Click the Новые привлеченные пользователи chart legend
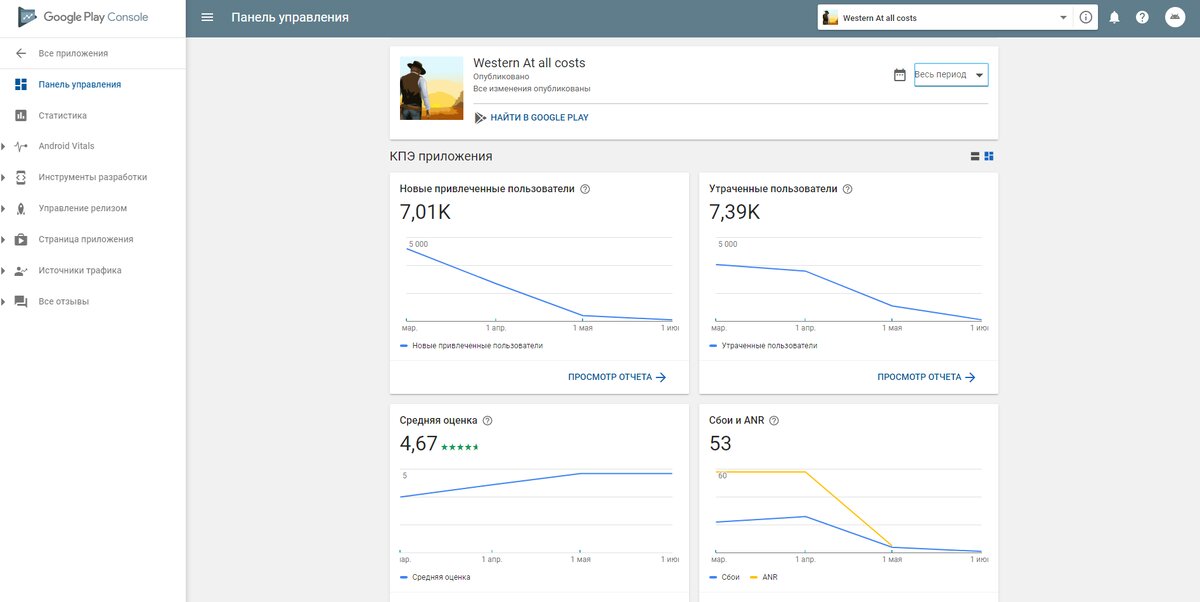 (471, 345)
